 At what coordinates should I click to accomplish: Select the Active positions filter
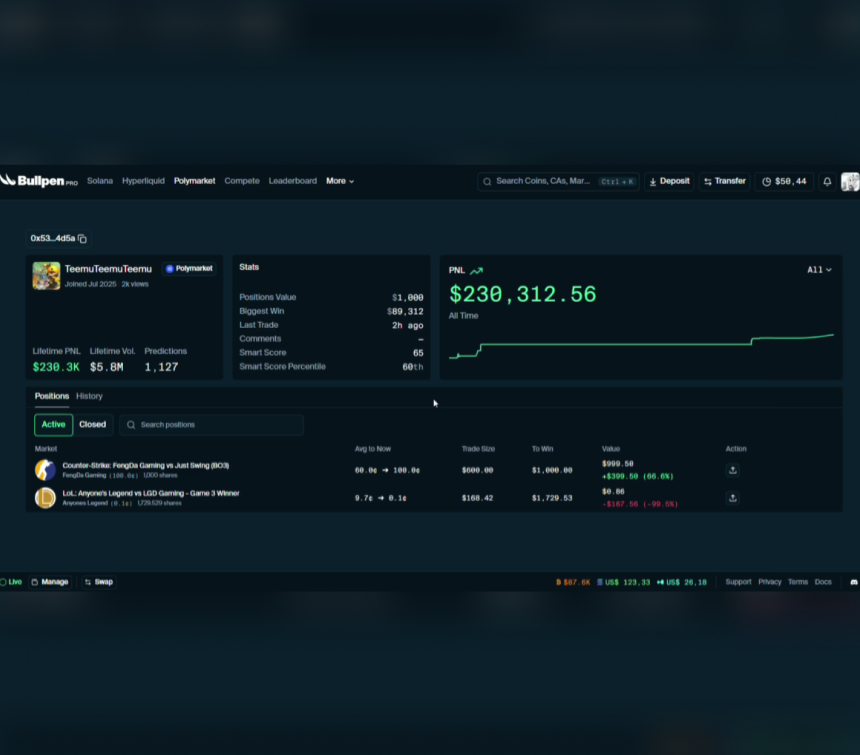53,425
